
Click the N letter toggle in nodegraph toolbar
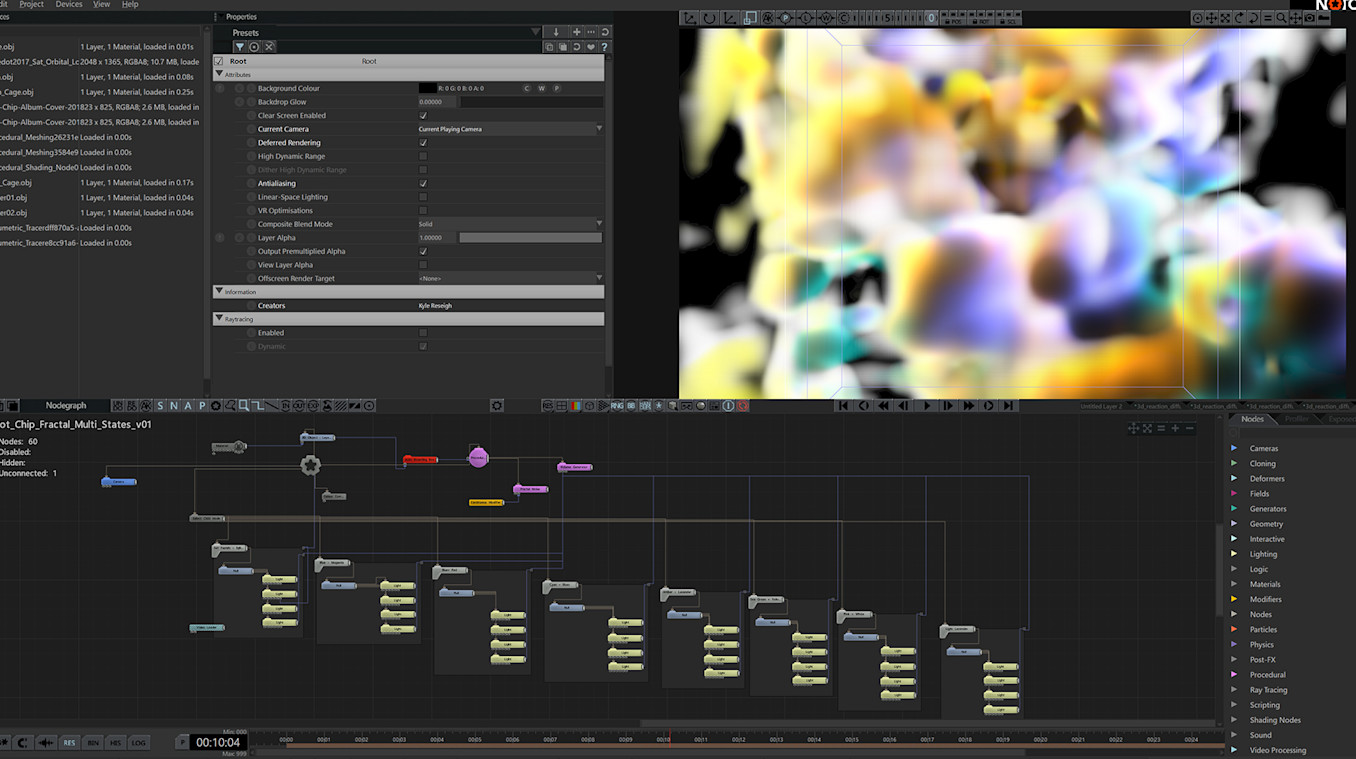[x=174, y=406]
